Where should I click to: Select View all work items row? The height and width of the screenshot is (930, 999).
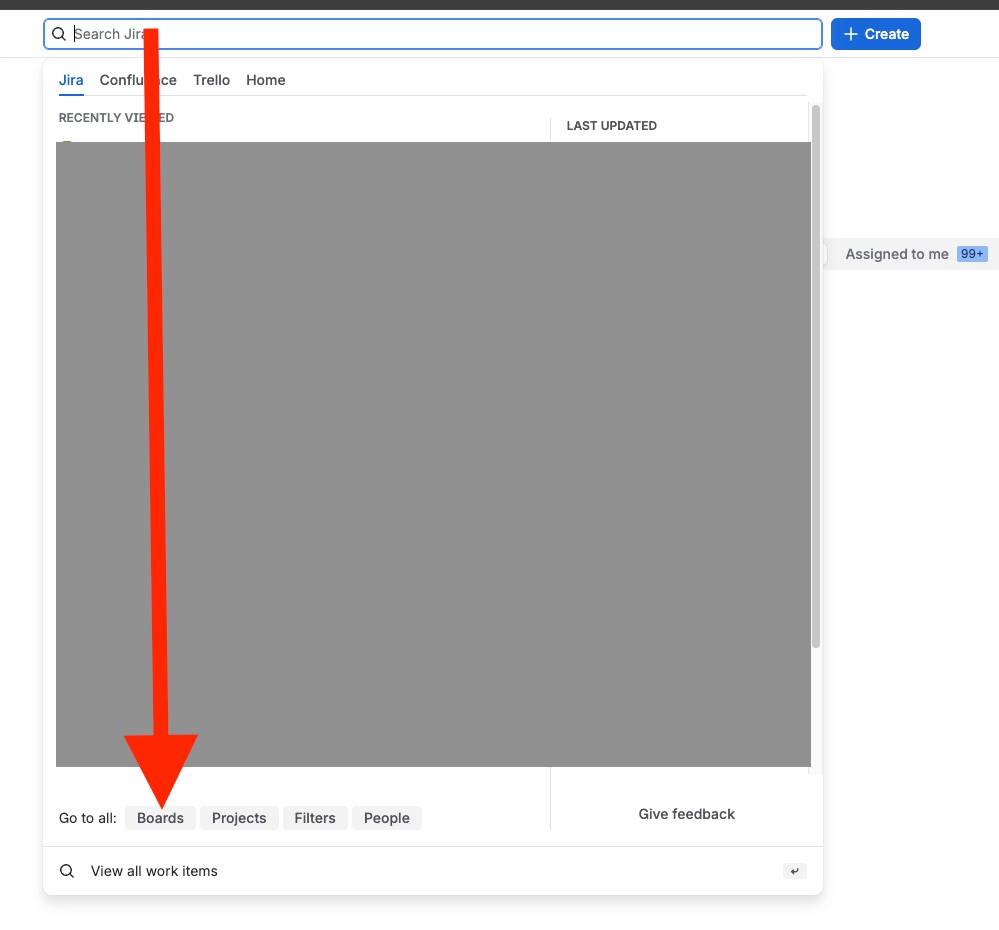click(433, 871)
